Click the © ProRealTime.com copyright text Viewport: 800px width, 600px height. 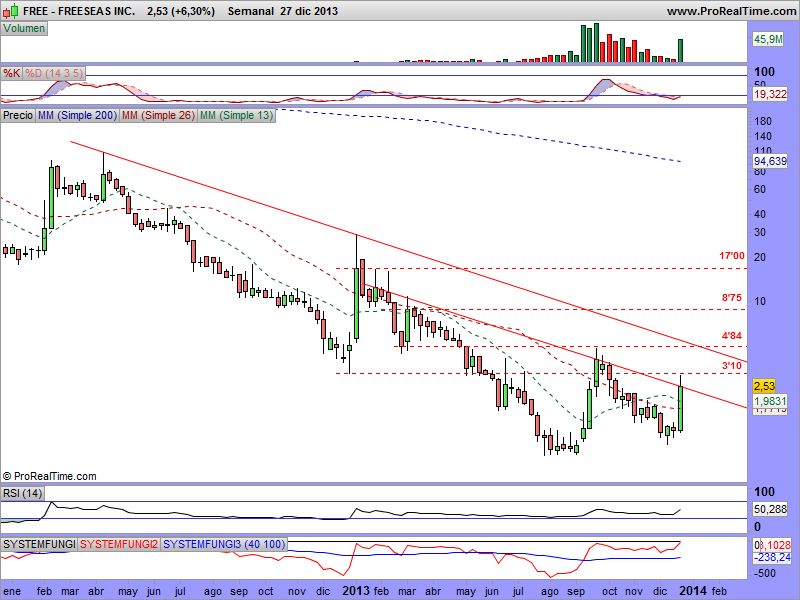(49, 476)
